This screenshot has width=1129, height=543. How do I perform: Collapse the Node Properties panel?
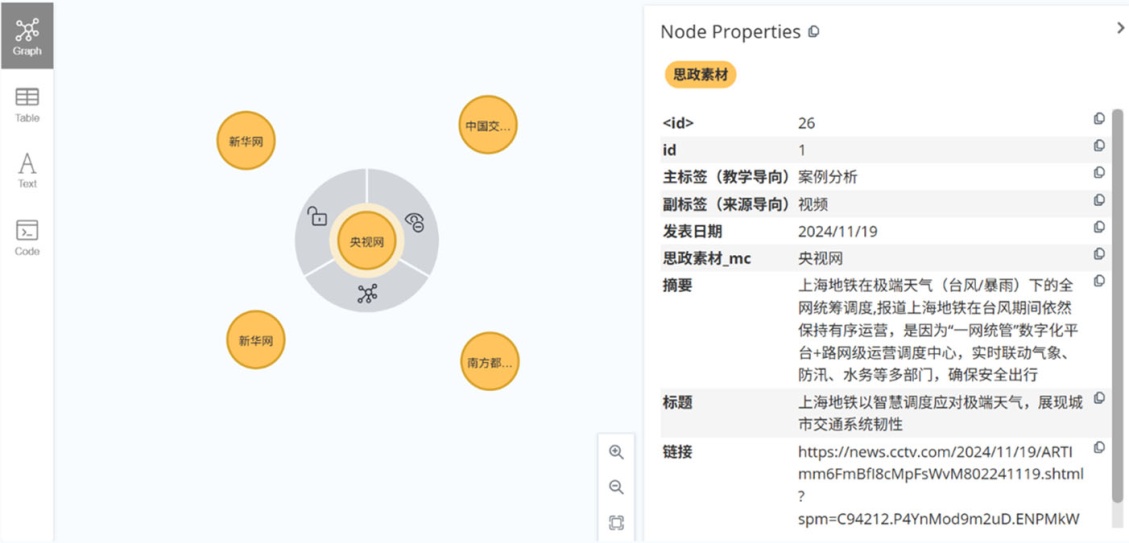click(x=1120, y=29)
